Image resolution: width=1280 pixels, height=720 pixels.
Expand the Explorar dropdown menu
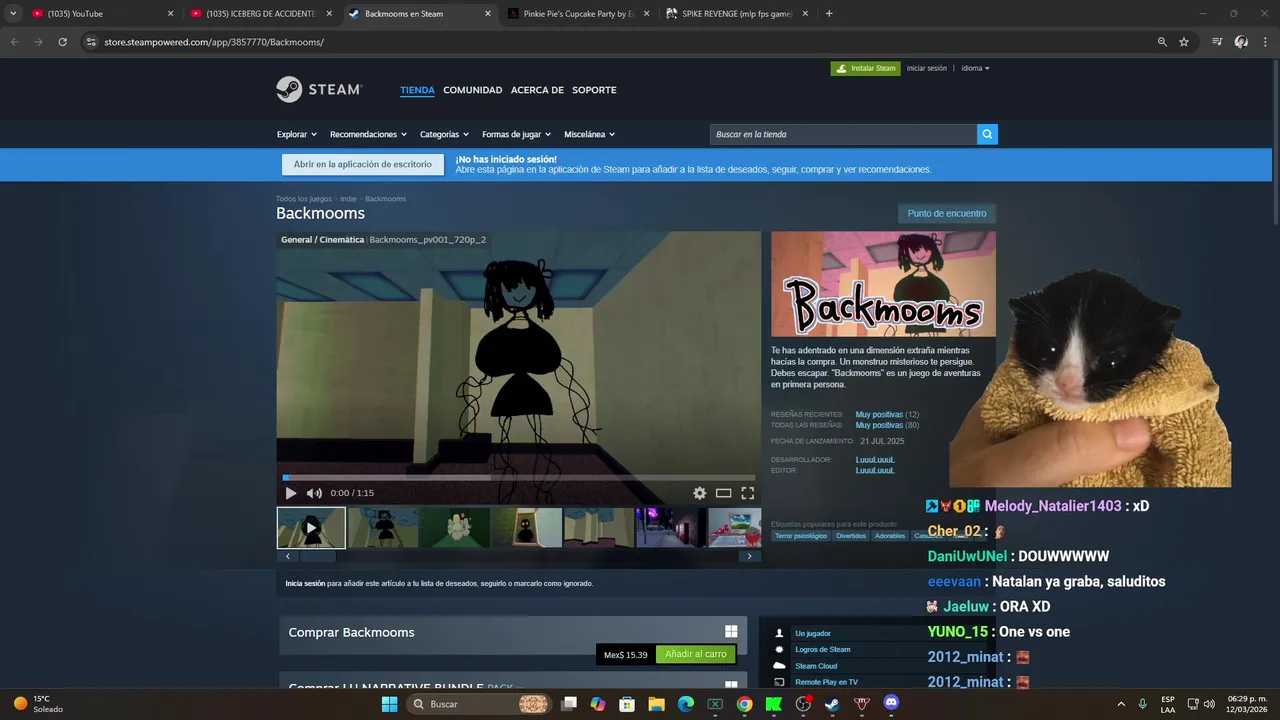(x=296, y=134)
